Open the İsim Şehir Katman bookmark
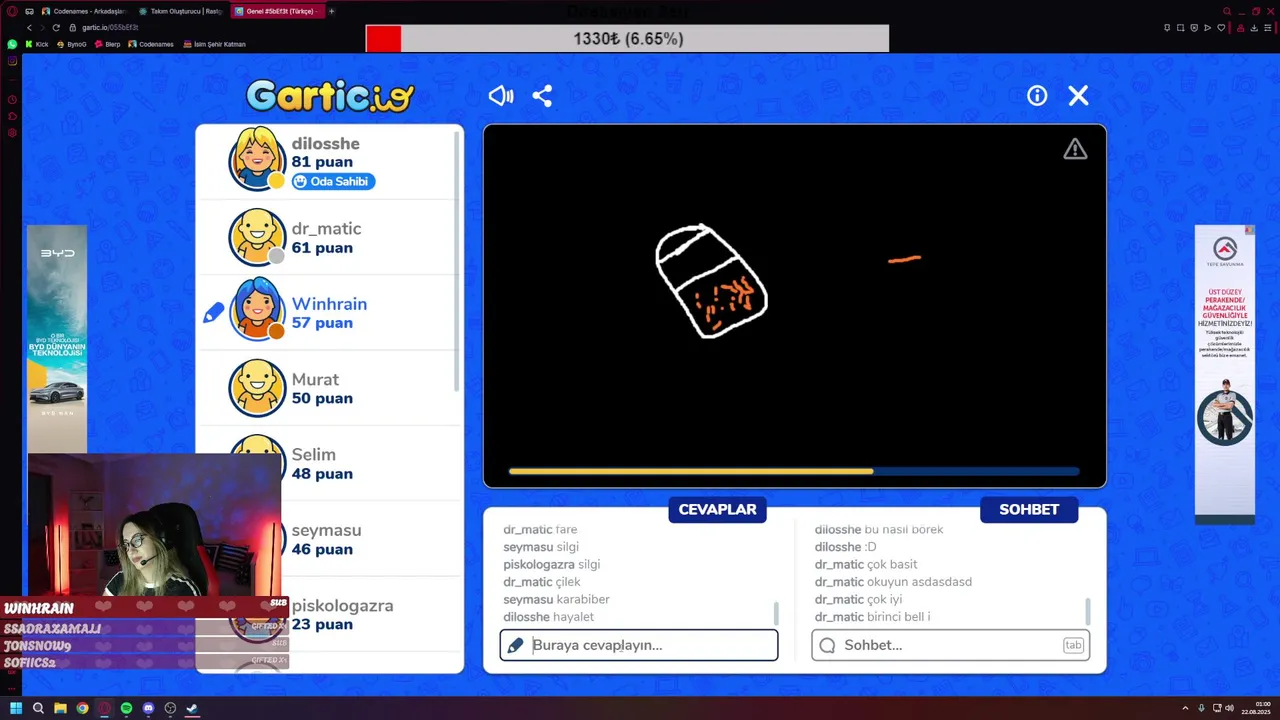 click(x=214, y=44)
